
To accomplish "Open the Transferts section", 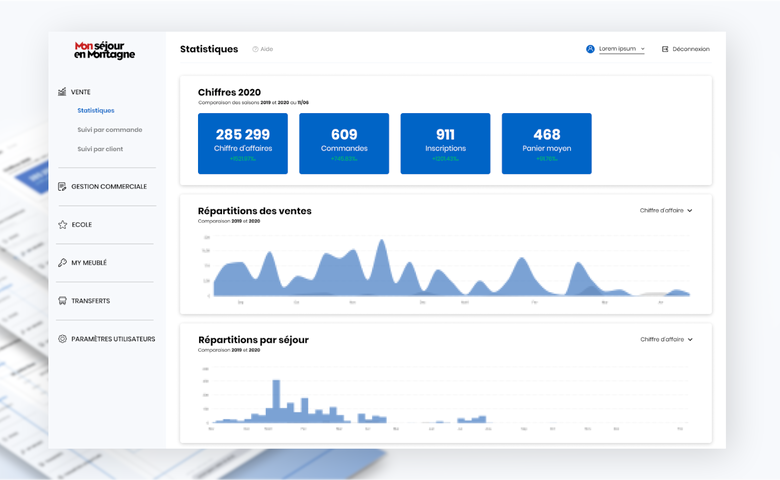I will tap(91, 301).
